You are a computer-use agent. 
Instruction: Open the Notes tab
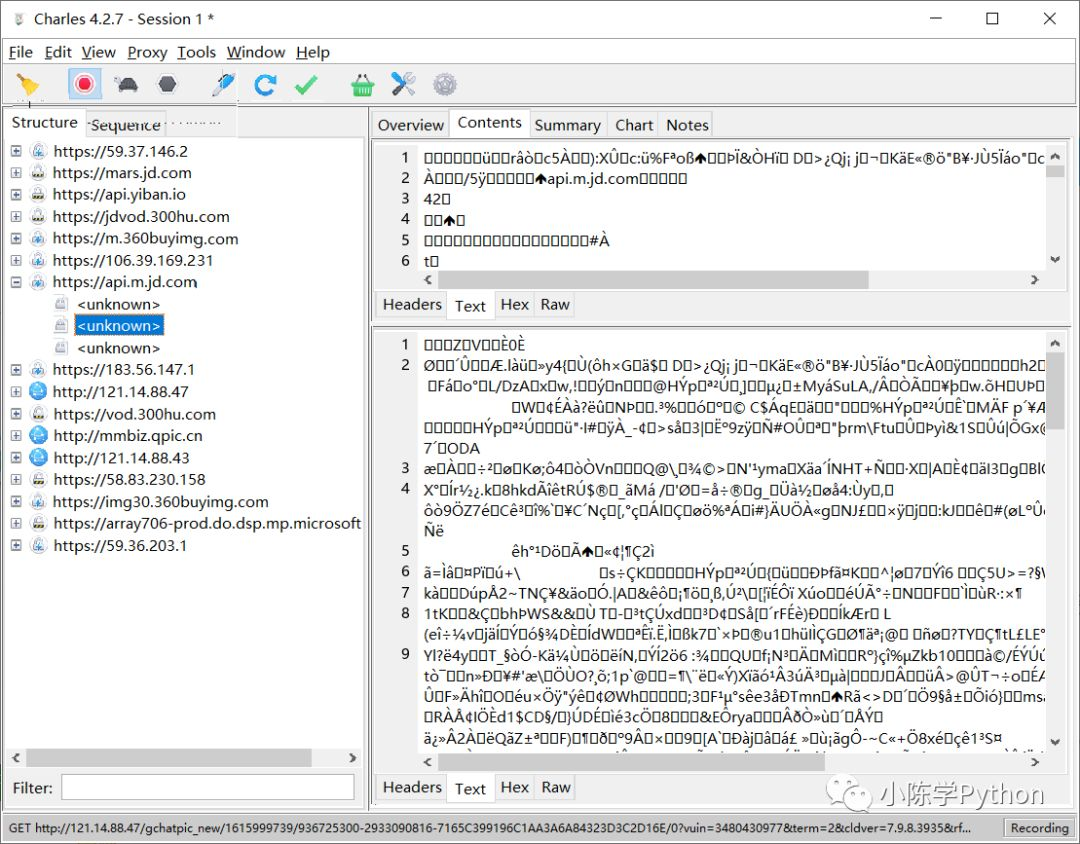click(x=687, y=125)
